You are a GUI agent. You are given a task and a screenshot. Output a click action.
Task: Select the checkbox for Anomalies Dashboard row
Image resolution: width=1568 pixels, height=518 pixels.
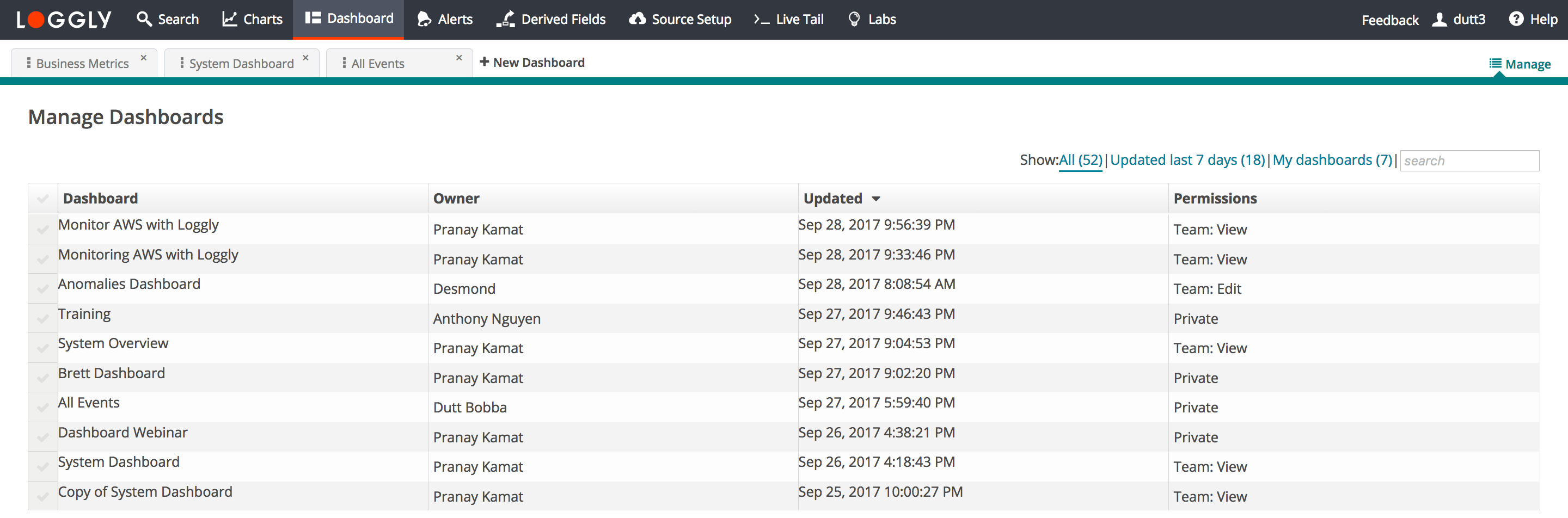coord(42,288)
